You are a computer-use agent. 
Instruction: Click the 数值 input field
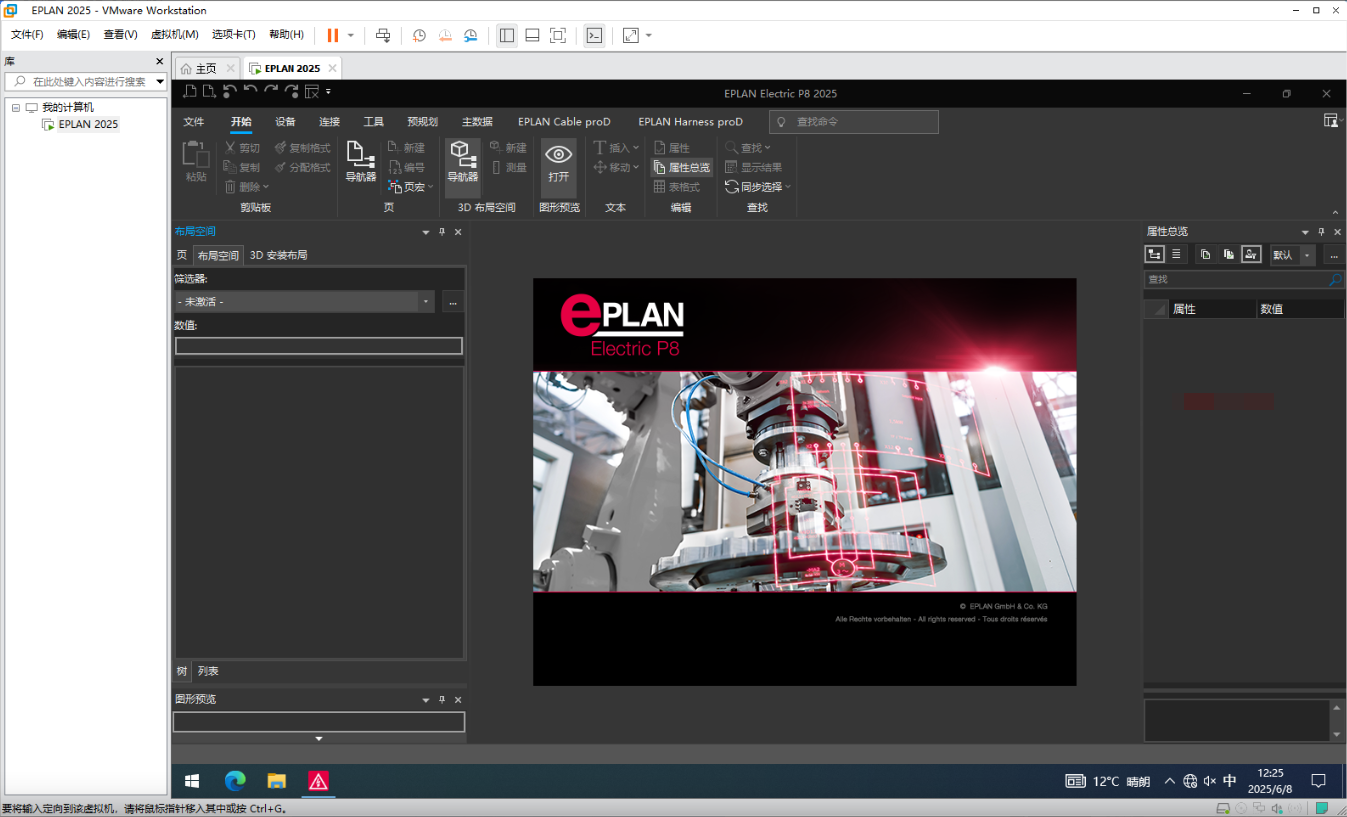(318, 346)
